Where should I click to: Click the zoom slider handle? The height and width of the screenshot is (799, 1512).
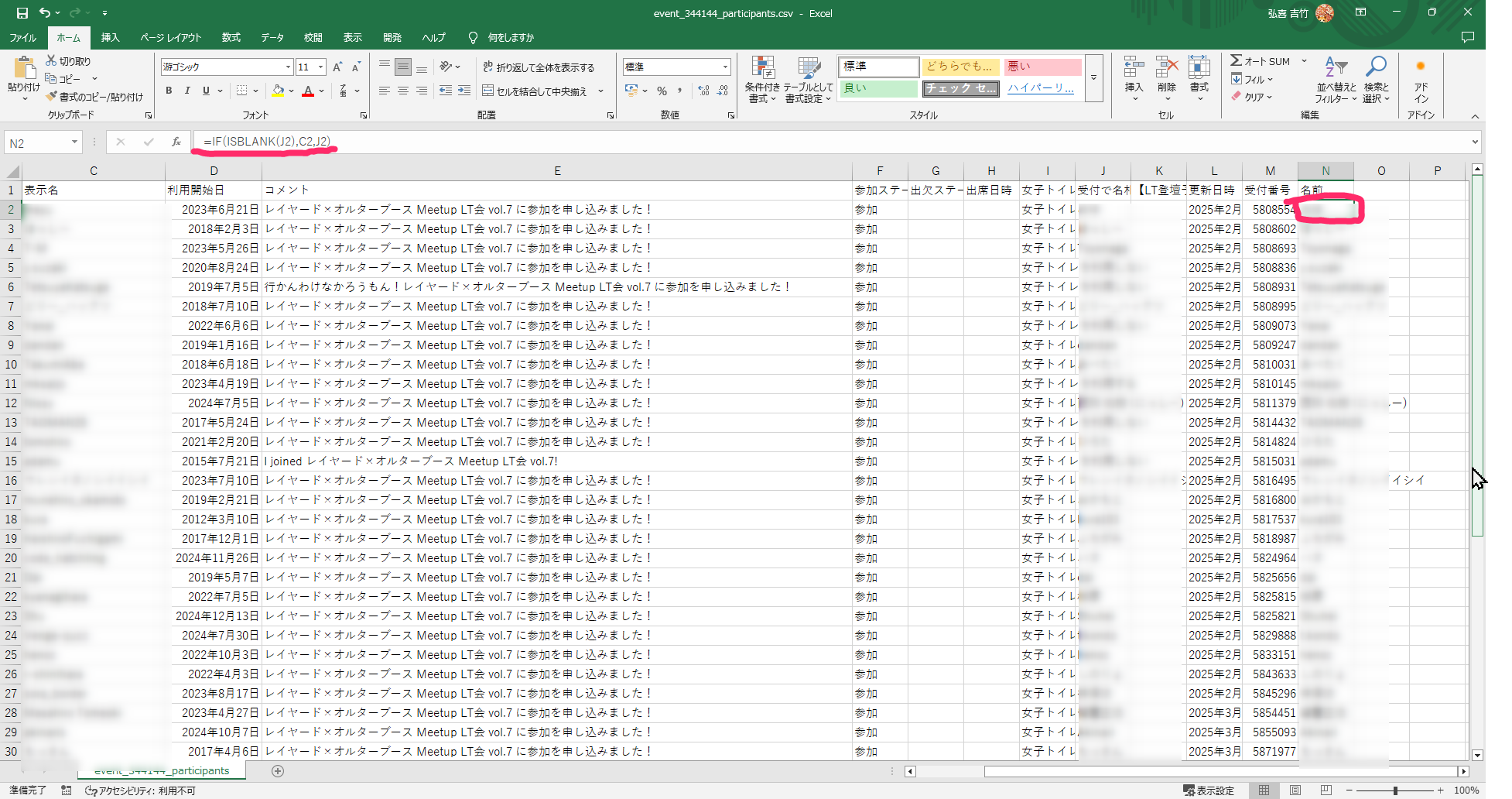[1395, 790]
